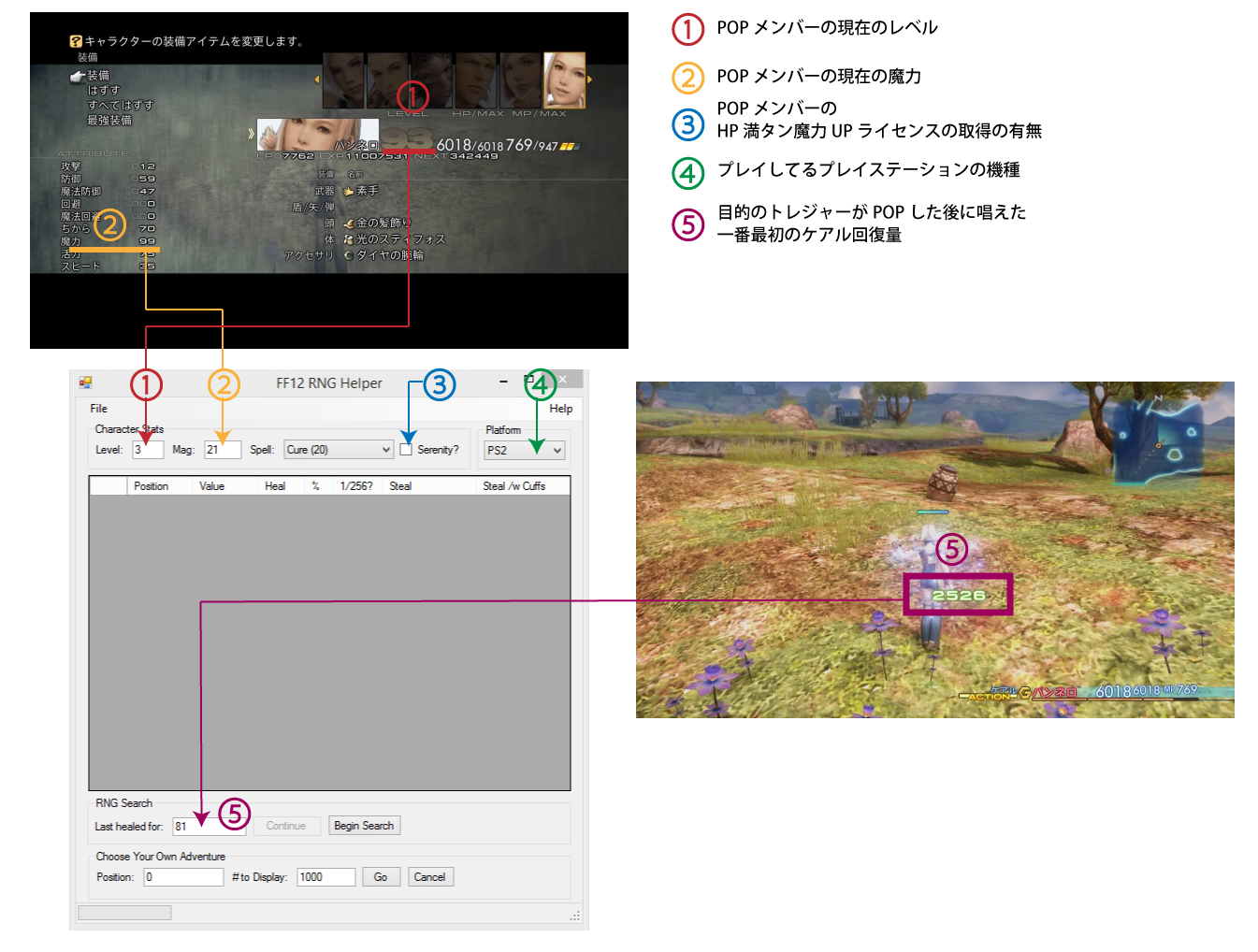Click the resize grip of RNG Helper
Screen dimensions: 1258x952
tap(575, 916)
